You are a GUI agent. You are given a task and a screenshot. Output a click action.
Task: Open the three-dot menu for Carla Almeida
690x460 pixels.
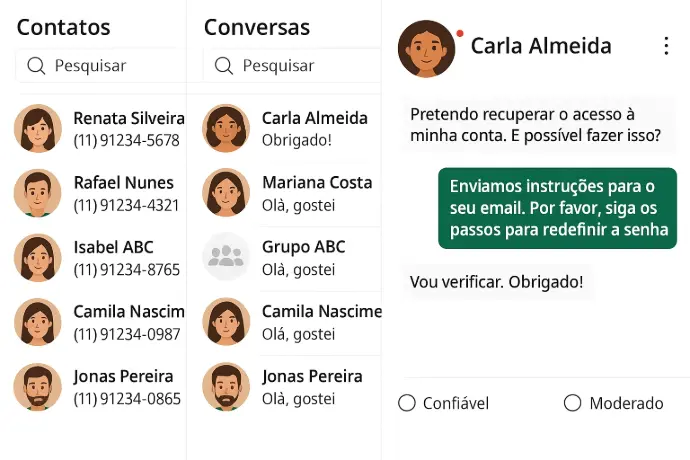(x=666, y=46)
